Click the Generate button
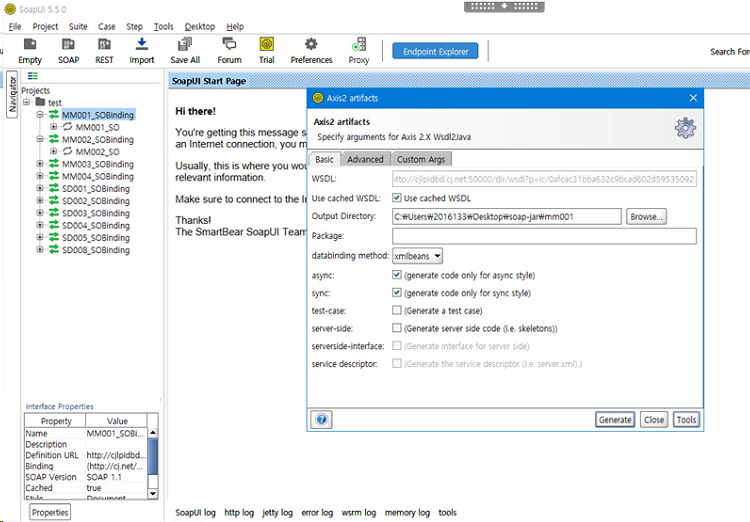 [615, 420]
